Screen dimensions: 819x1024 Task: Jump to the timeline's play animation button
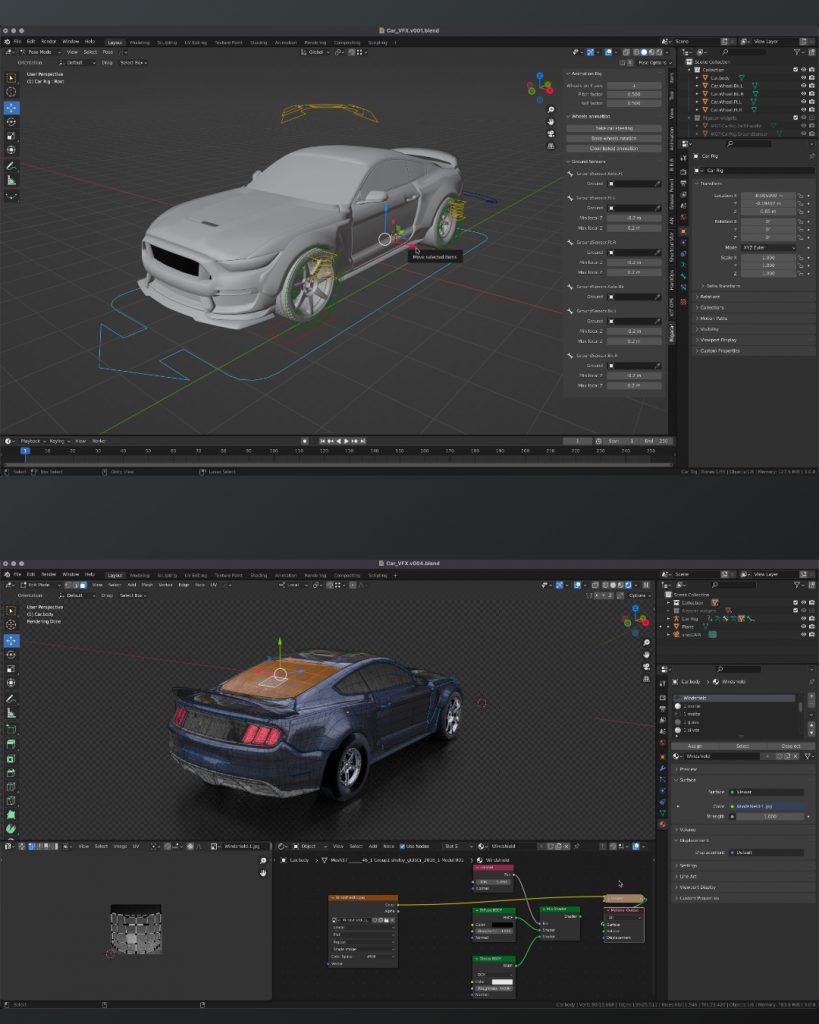tap(347, 441)
